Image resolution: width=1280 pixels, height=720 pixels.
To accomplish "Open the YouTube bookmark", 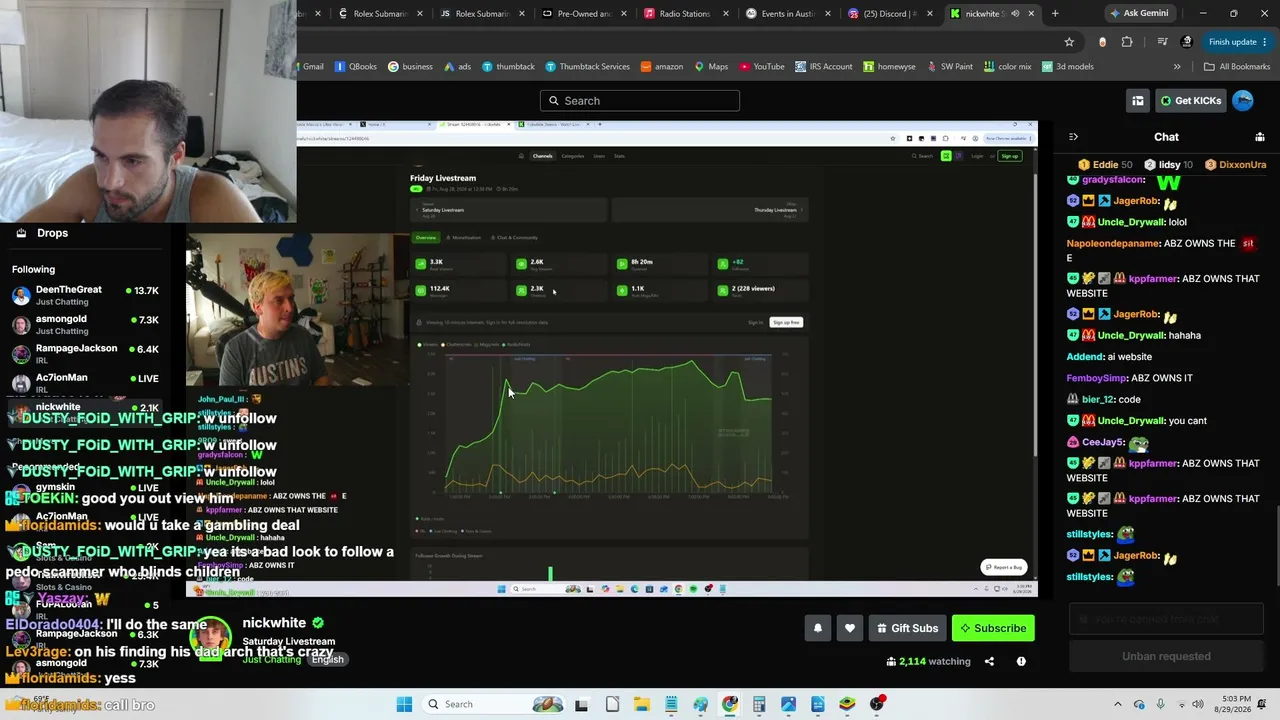I will [x=762, y=67].
